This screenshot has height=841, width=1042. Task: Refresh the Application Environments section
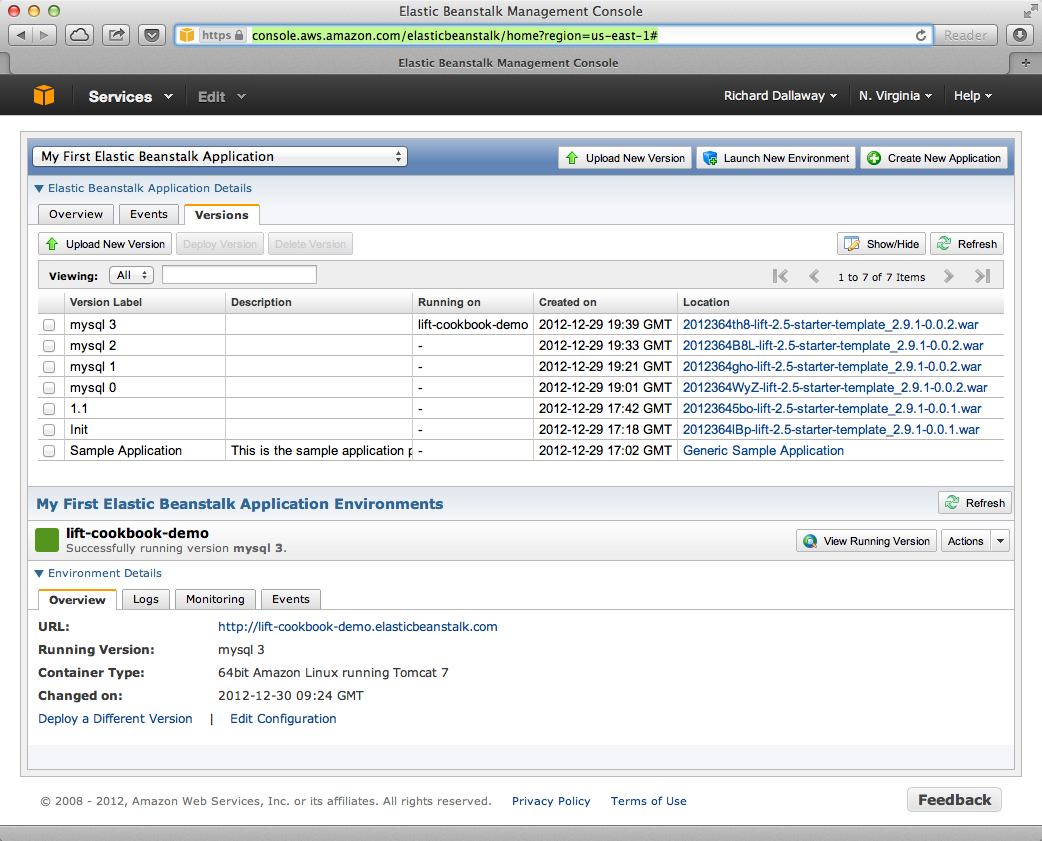pyautogui.click(x=975, y=503)
